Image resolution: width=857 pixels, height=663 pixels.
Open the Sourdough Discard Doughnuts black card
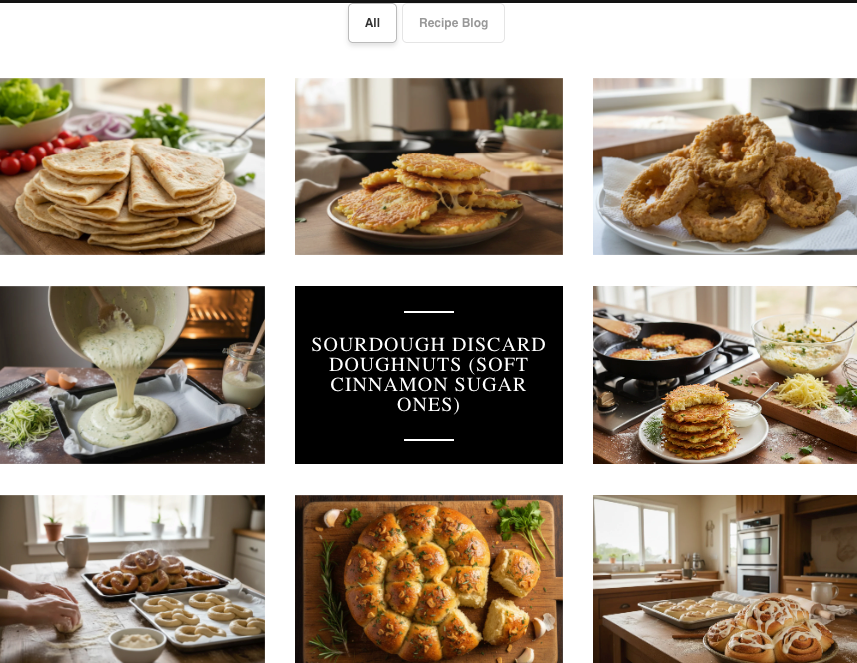click(x=429, y=375)
